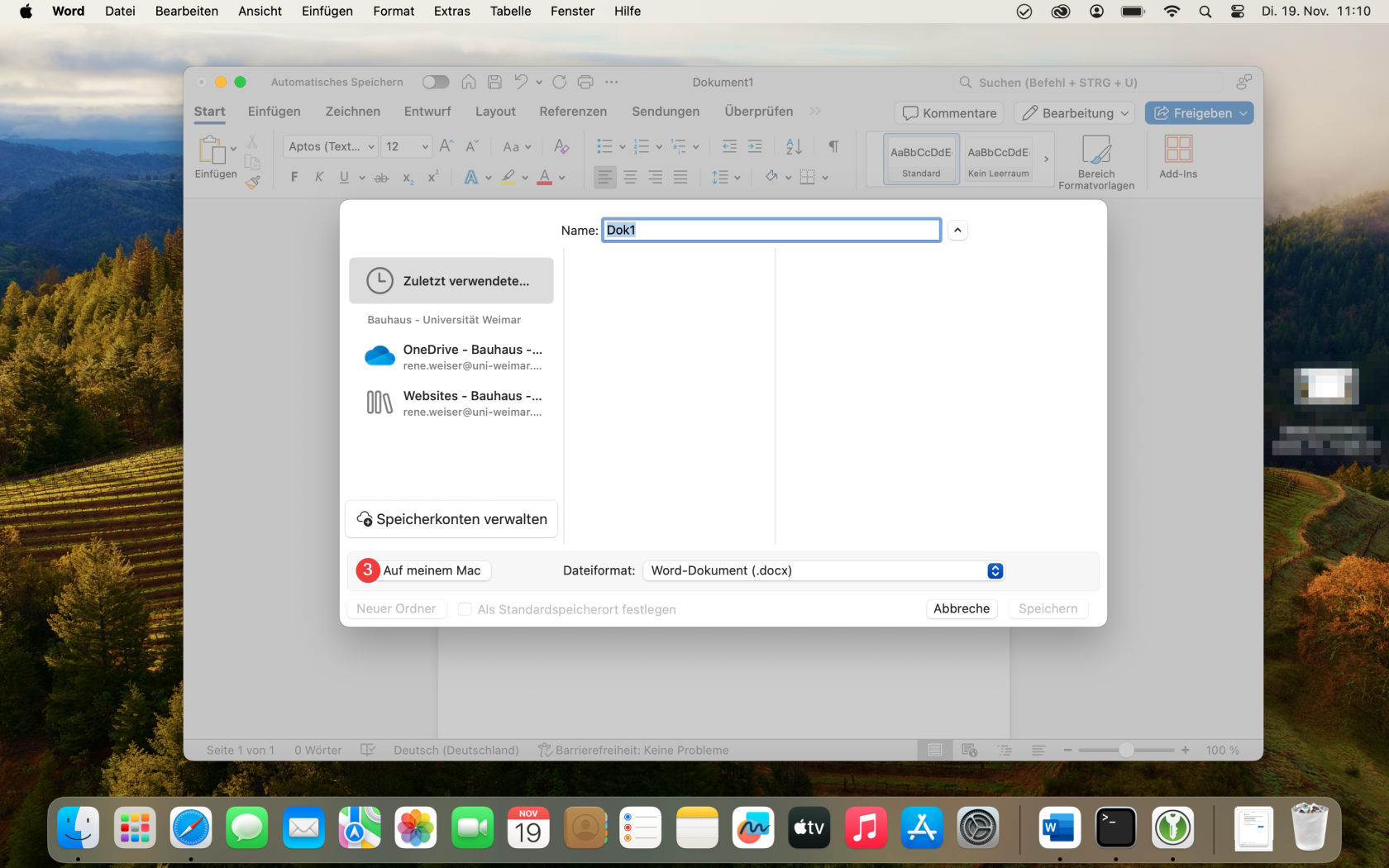Select Zuletzt verwendete location

click(x=451, y=281)
